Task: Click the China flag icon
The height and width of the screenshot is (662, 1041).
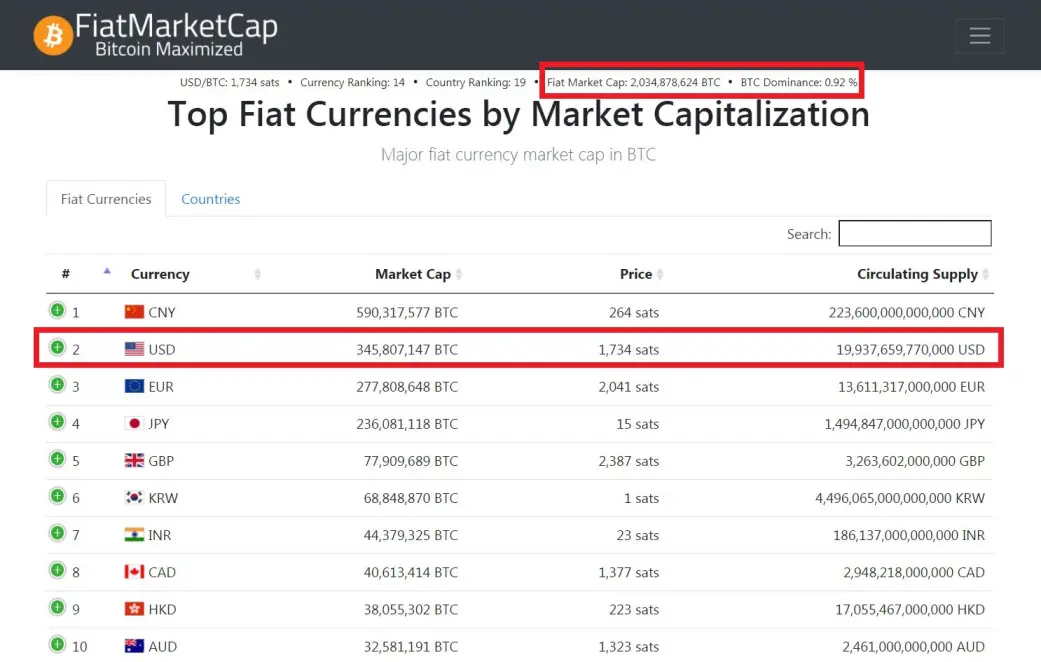Action: (134, 311)
